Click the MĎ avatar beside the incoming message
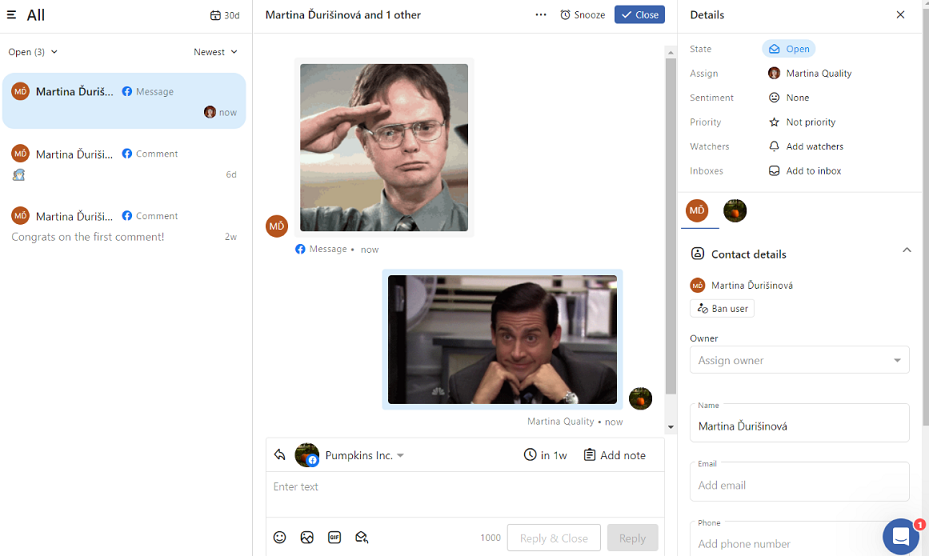Screen dimensions: 929x556 click(x=277, y=226)
